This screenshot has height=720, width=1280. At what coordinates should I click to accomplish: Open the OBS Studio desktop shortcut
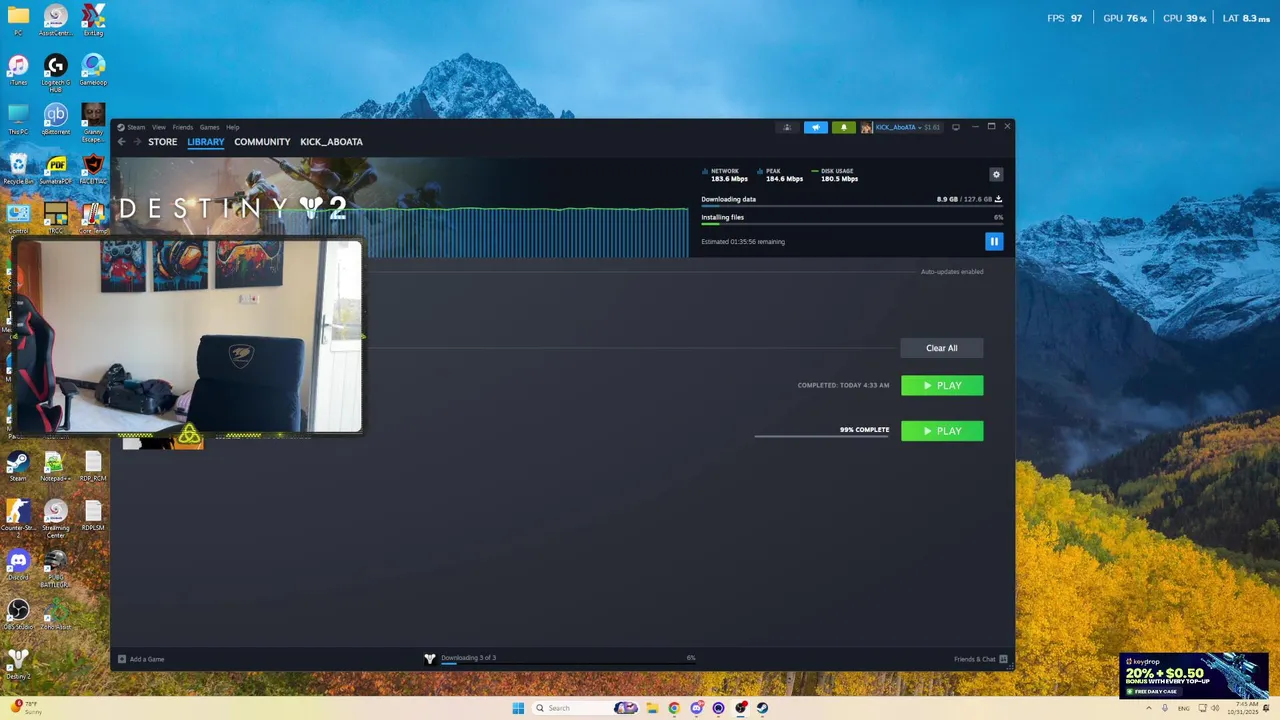tap(18, 615)
